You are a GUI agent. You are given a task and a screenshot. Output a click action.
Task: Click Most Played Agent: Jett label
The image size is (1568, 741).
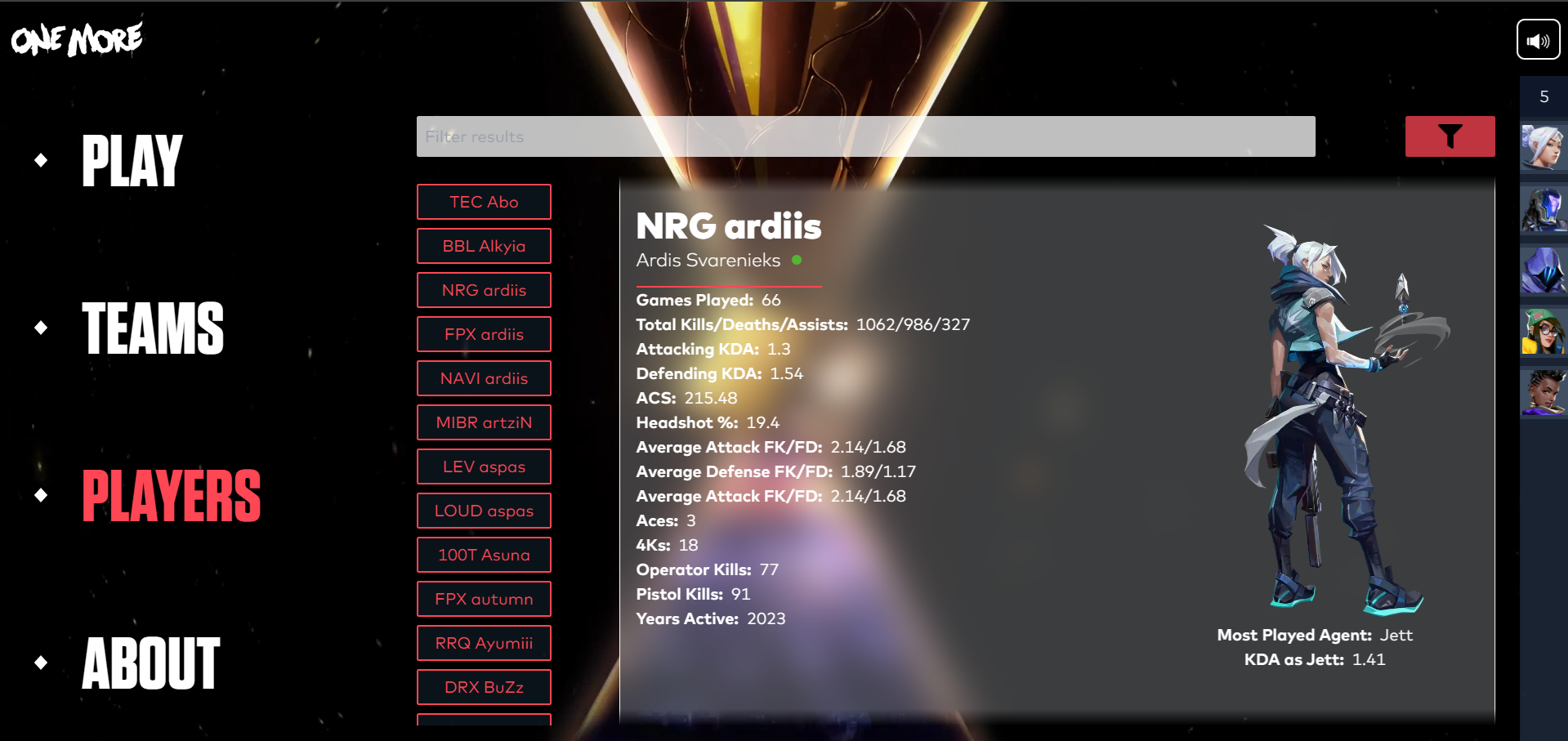pos(1315,635)
